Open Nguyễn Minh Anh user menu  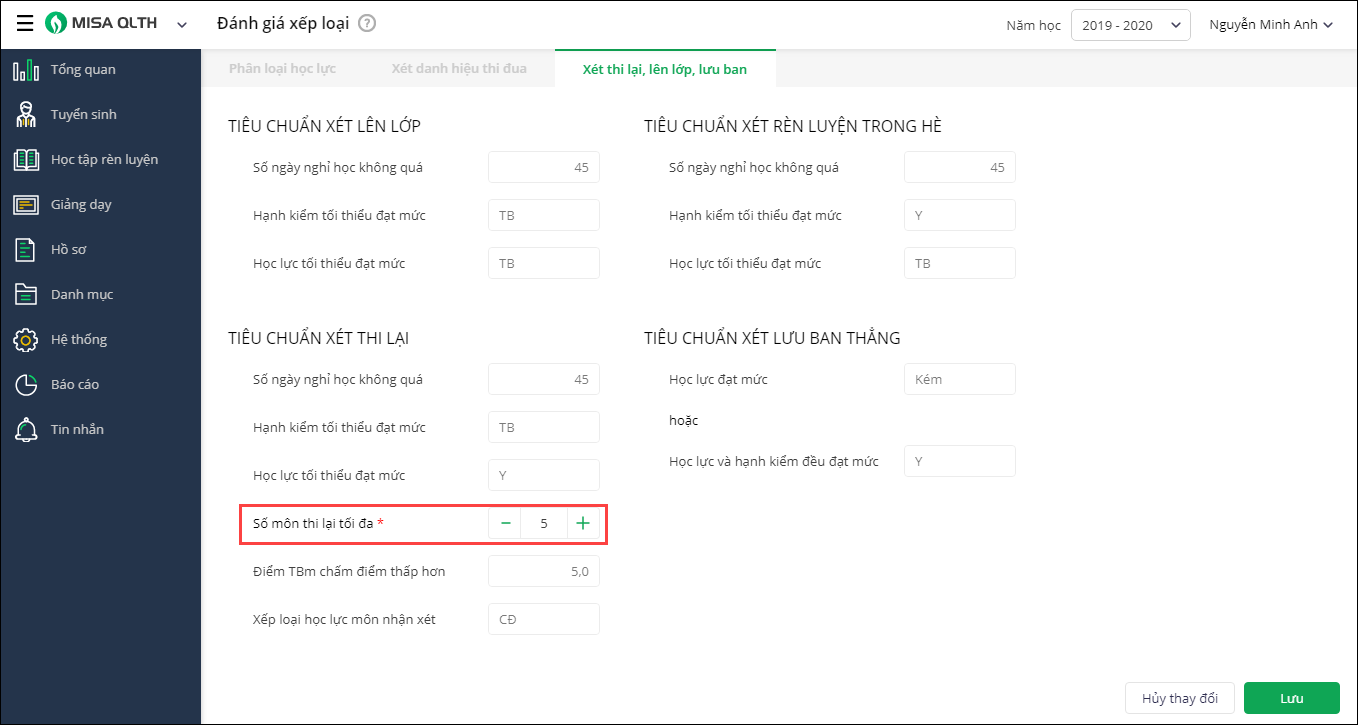tap(1271, 25)
